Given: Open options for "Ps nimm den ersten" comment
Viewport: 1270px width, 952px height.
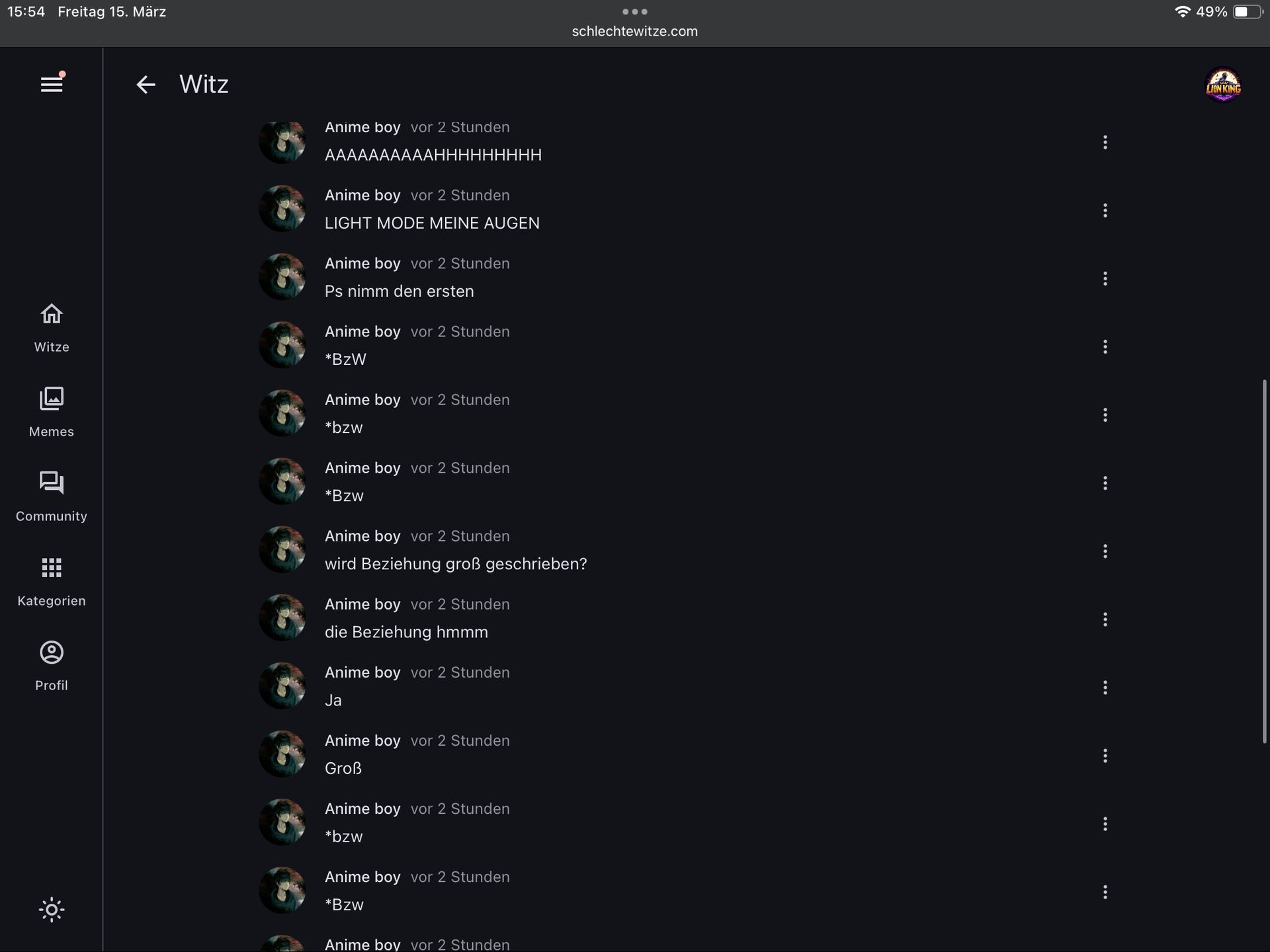Looking at the screenshot, I should 1105,278.
